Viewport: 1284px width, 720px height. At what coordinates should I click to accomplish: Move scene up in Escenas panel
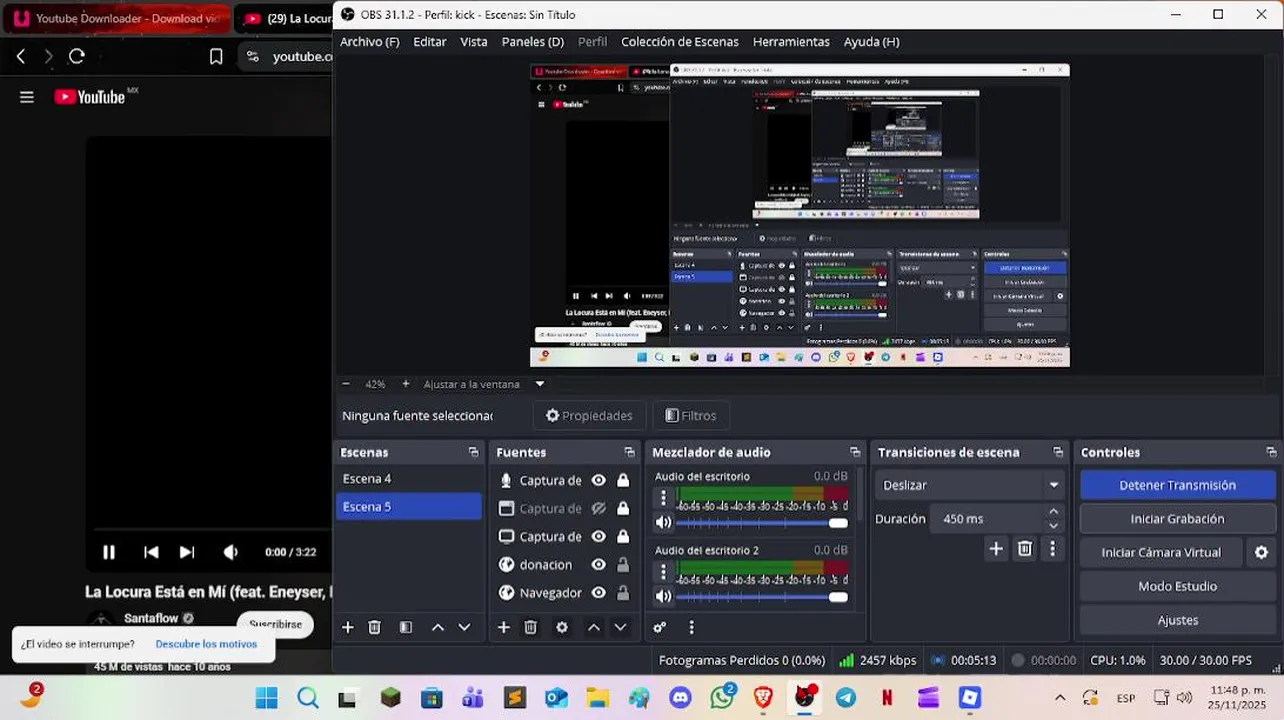pos(437,627)
